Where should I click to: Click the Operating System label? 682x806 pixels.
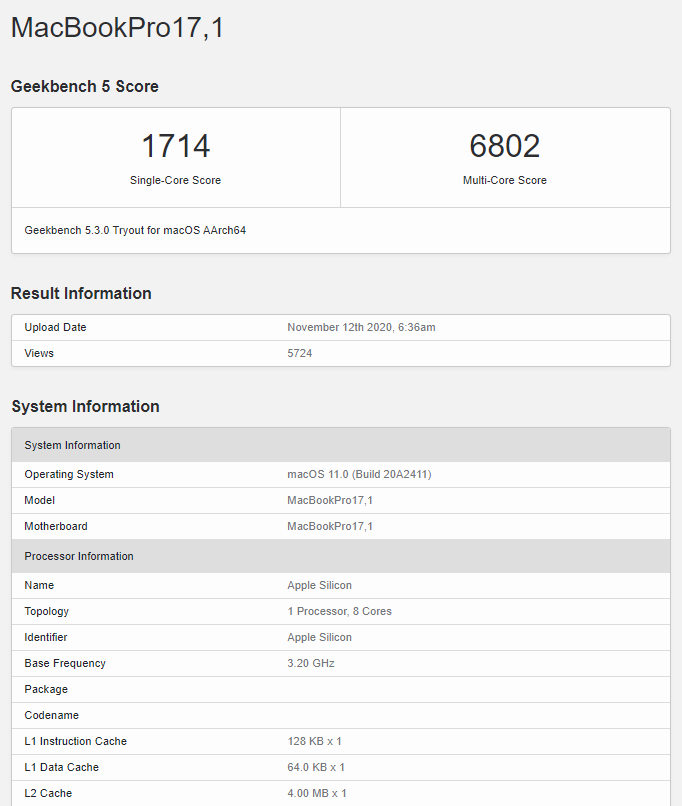click(x=69, y=474)
